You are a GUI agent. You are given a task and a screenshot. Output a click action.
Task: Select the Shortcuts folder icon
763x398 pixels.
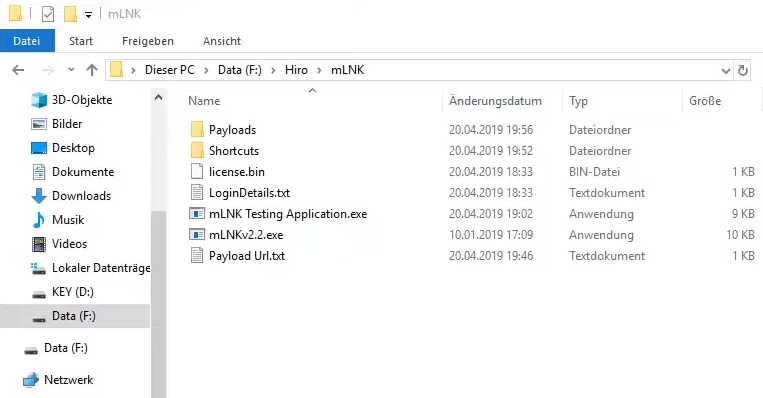point(197,150)
